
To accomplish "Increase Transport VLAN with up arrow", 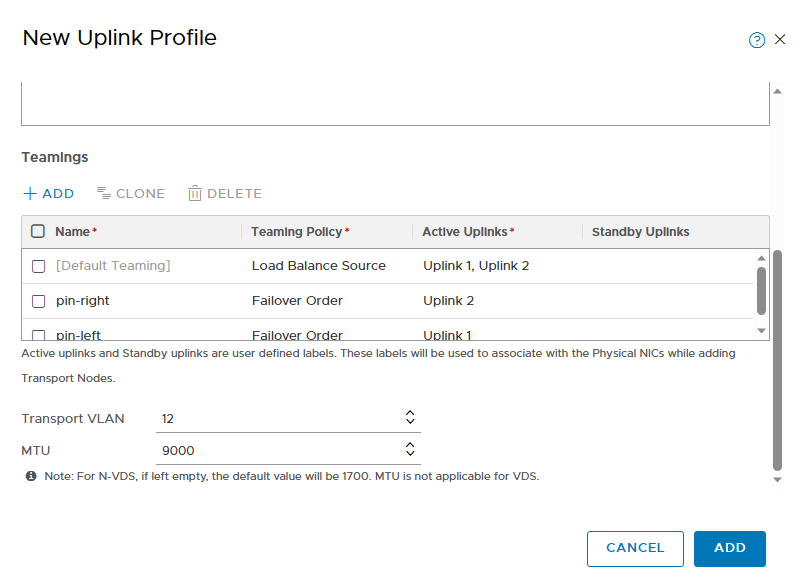I will coord(410,413).
